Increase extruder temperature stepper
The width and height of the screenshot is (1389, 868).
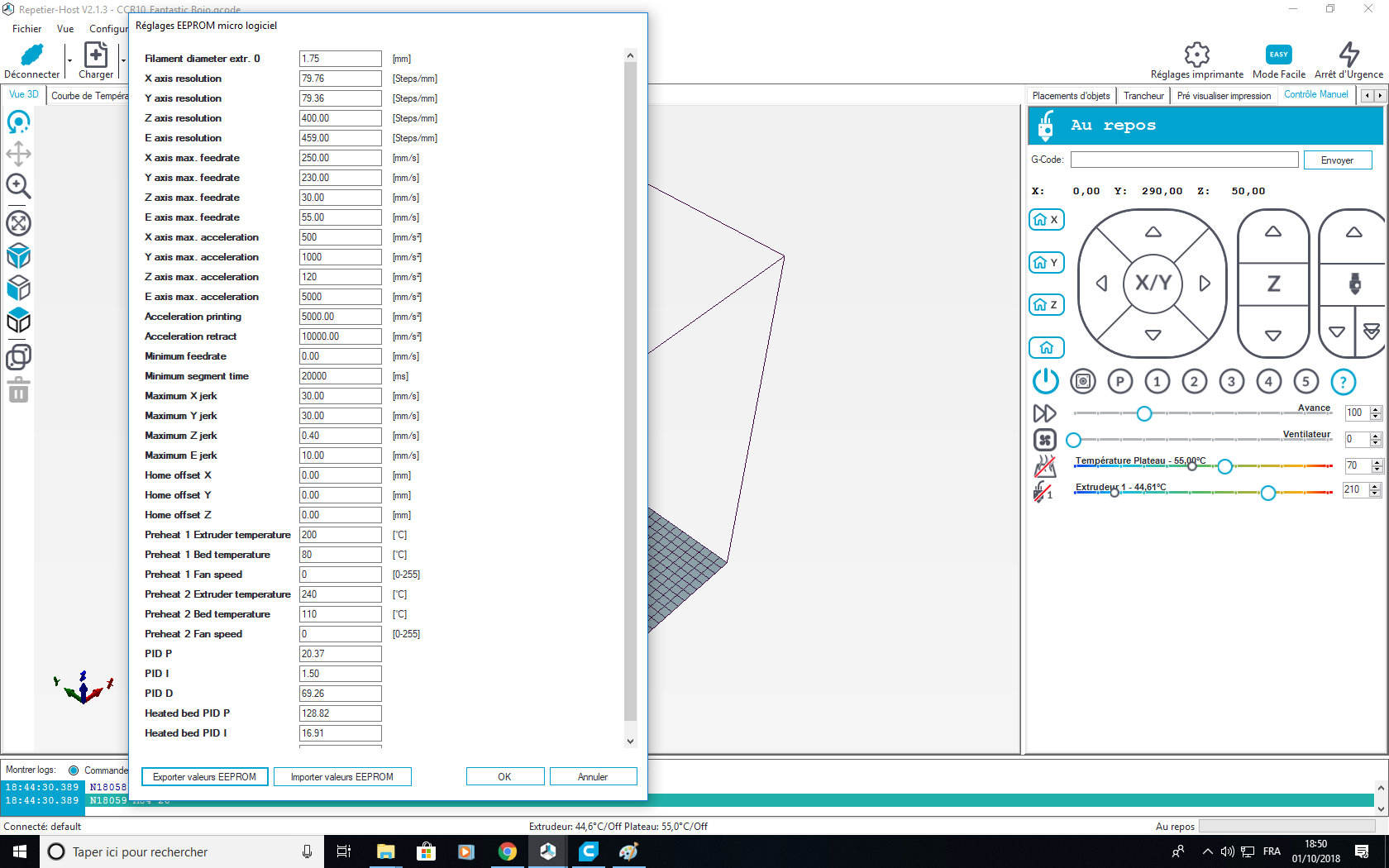point(1375,486)
